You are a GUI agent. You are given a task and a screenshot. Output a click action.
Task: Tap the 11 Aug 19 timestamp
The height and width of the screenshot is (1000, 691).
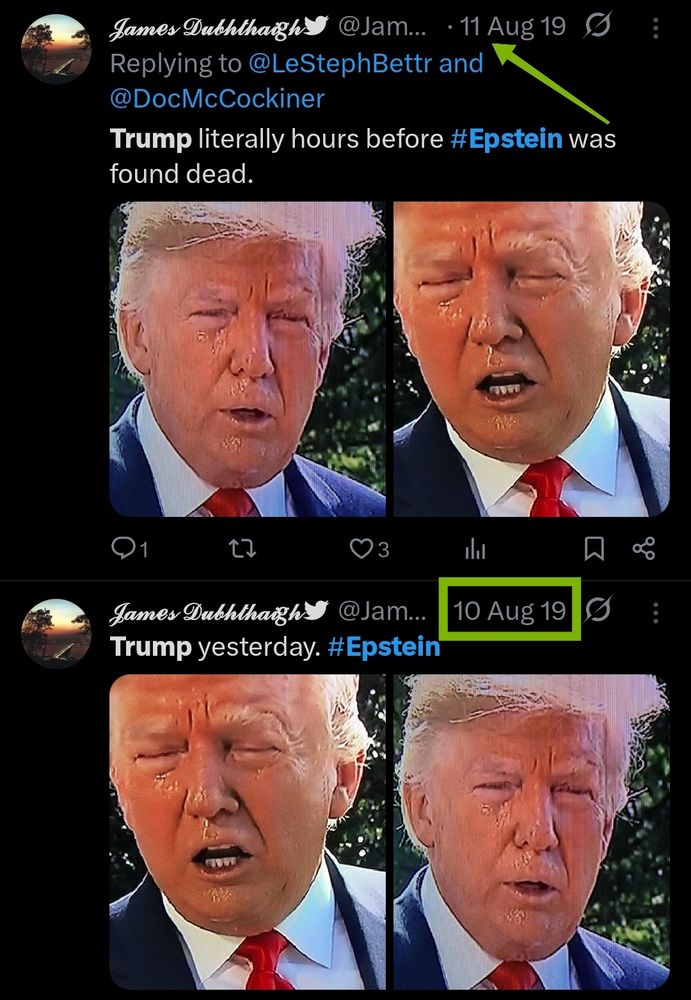pos(512,27)
